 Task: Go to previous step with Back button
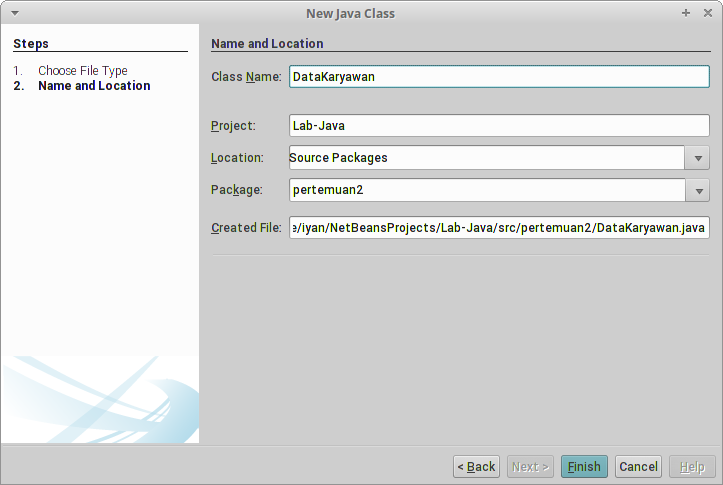point(476,467)
